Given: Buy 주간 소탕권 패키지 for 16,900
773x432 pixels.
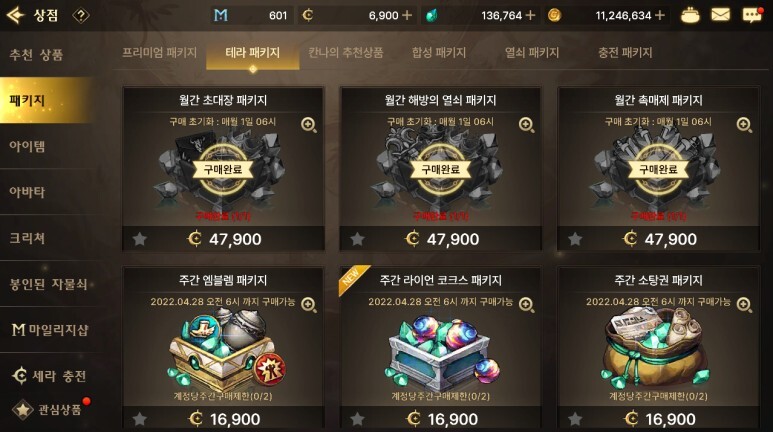Looking at the screenshot, I should (659, 419).
